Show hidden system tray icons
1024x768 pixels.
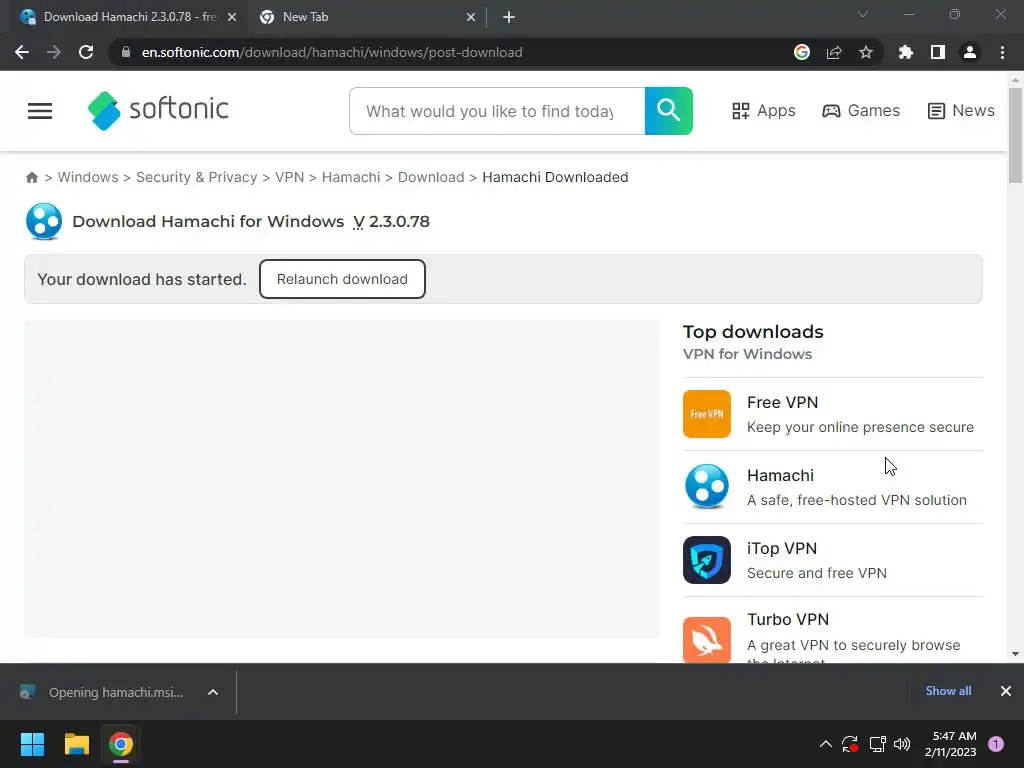(x=825, y=744)
